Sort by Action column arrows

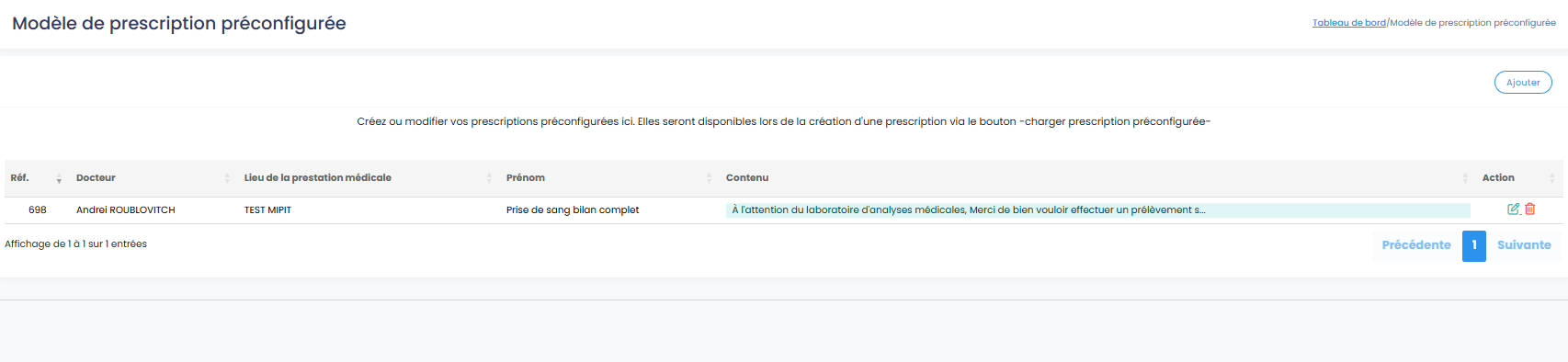tap(1552, 178)
